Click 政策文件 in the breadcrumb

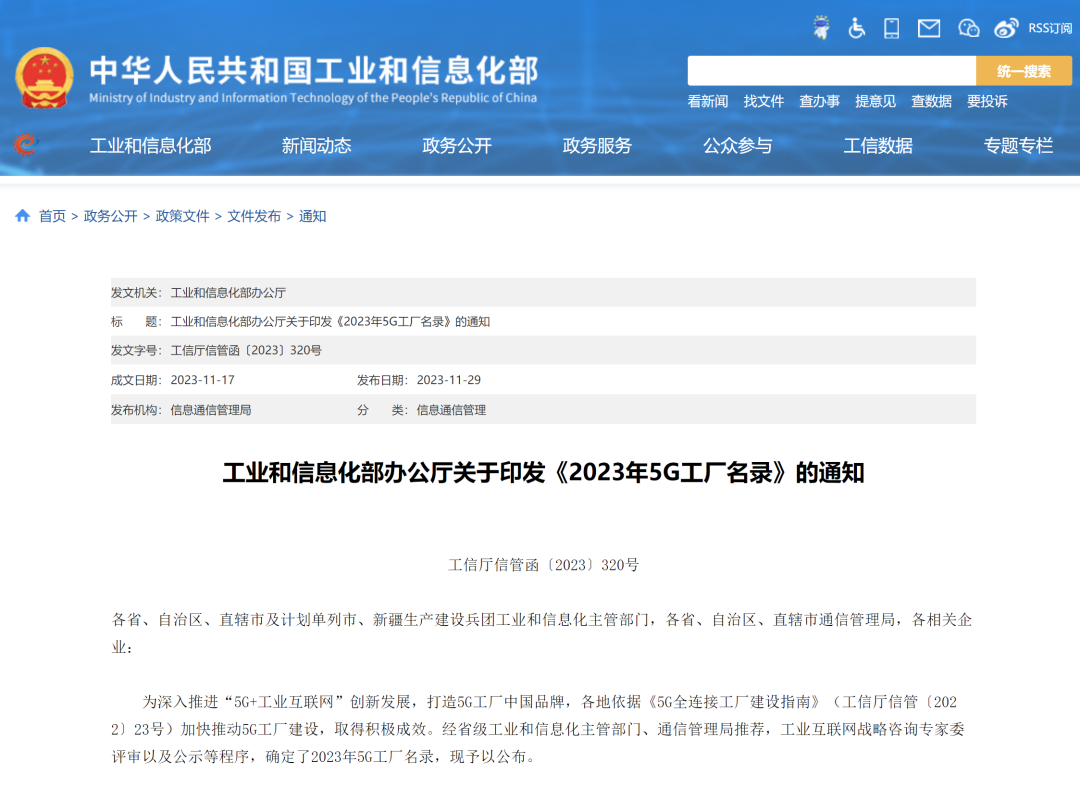tap(183, 216)
